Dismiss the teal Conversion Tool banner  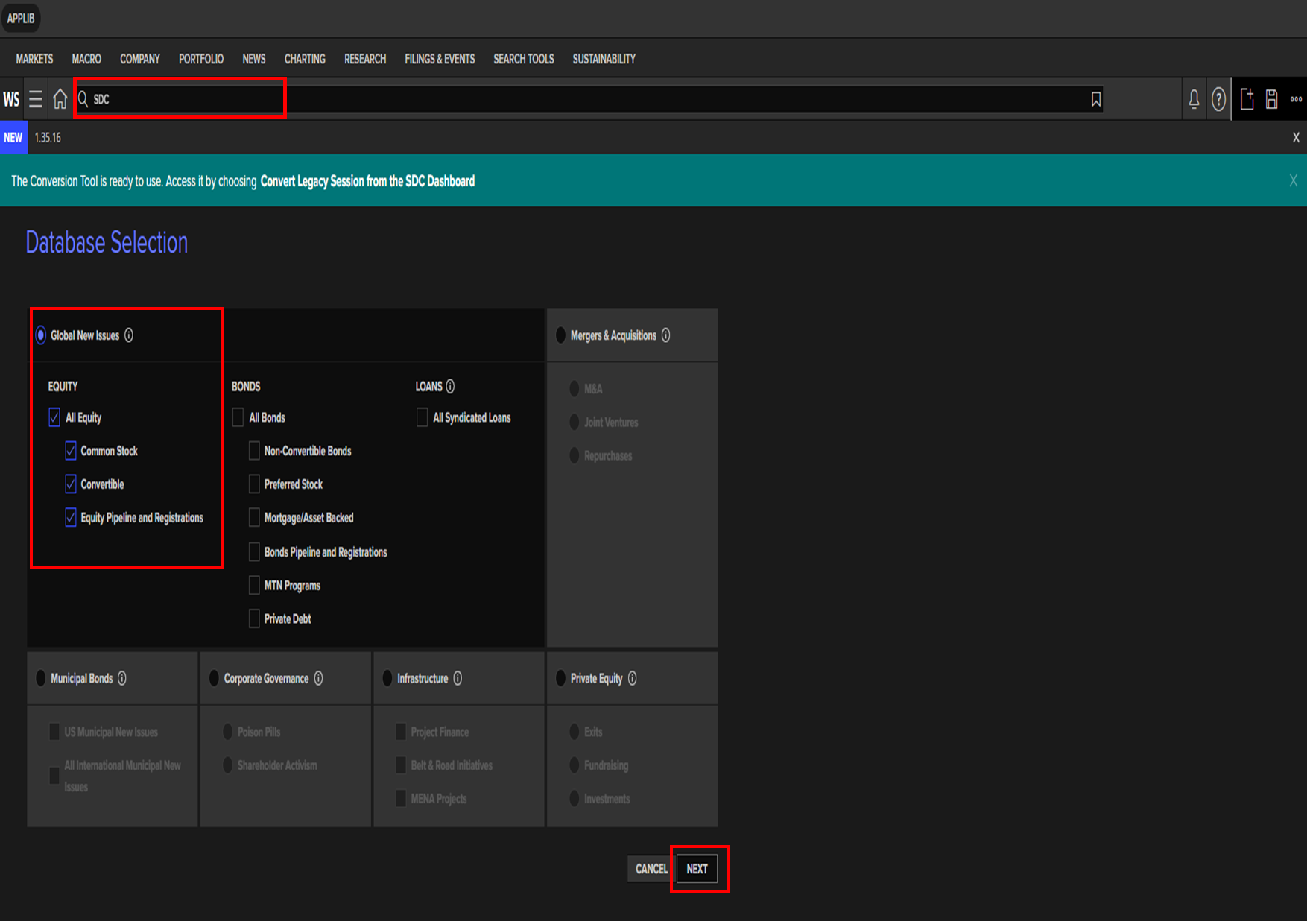(x=1293, y=180)
